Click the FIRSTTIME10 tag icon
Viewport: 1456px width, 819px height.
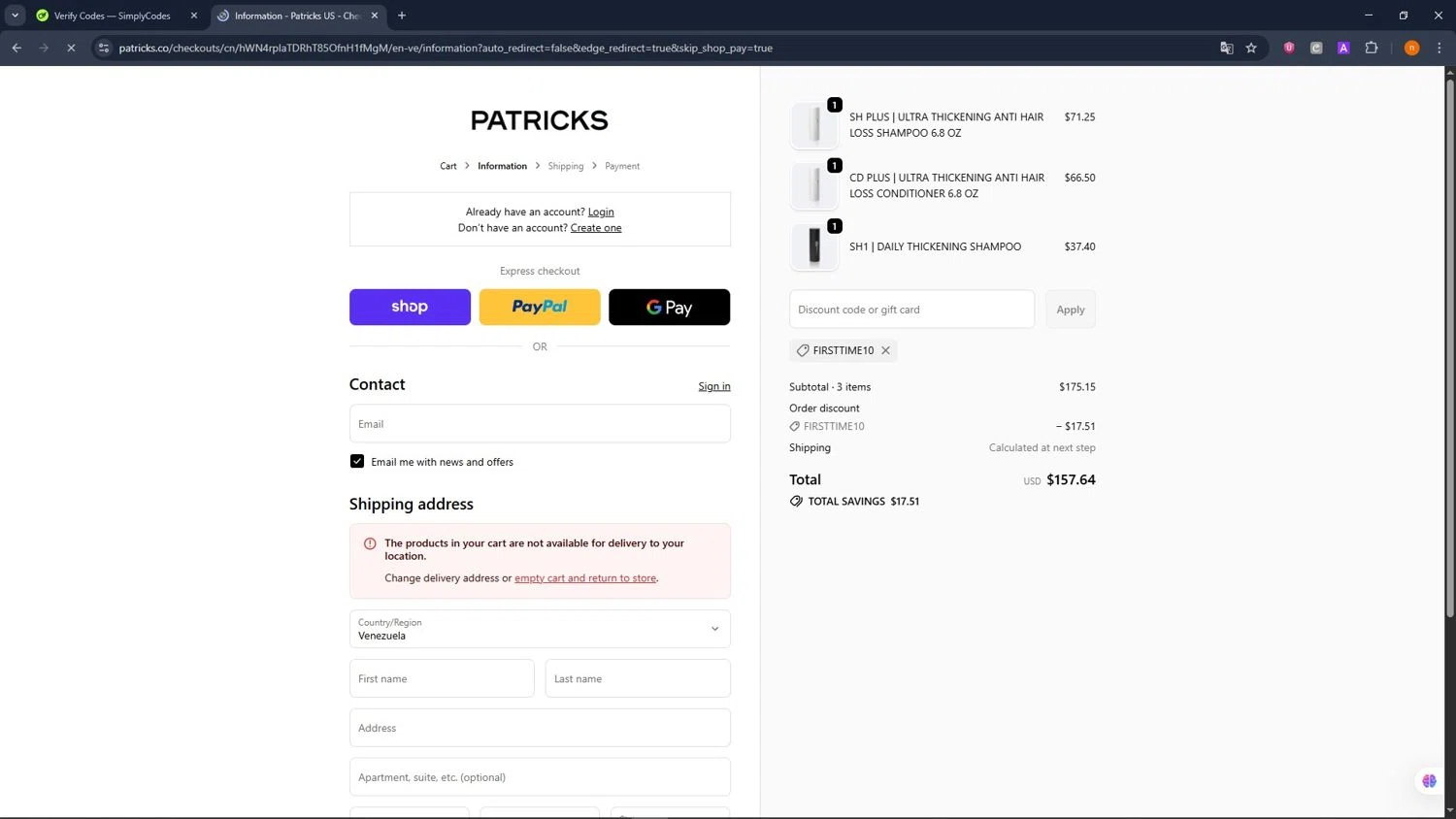coord(803,350)
